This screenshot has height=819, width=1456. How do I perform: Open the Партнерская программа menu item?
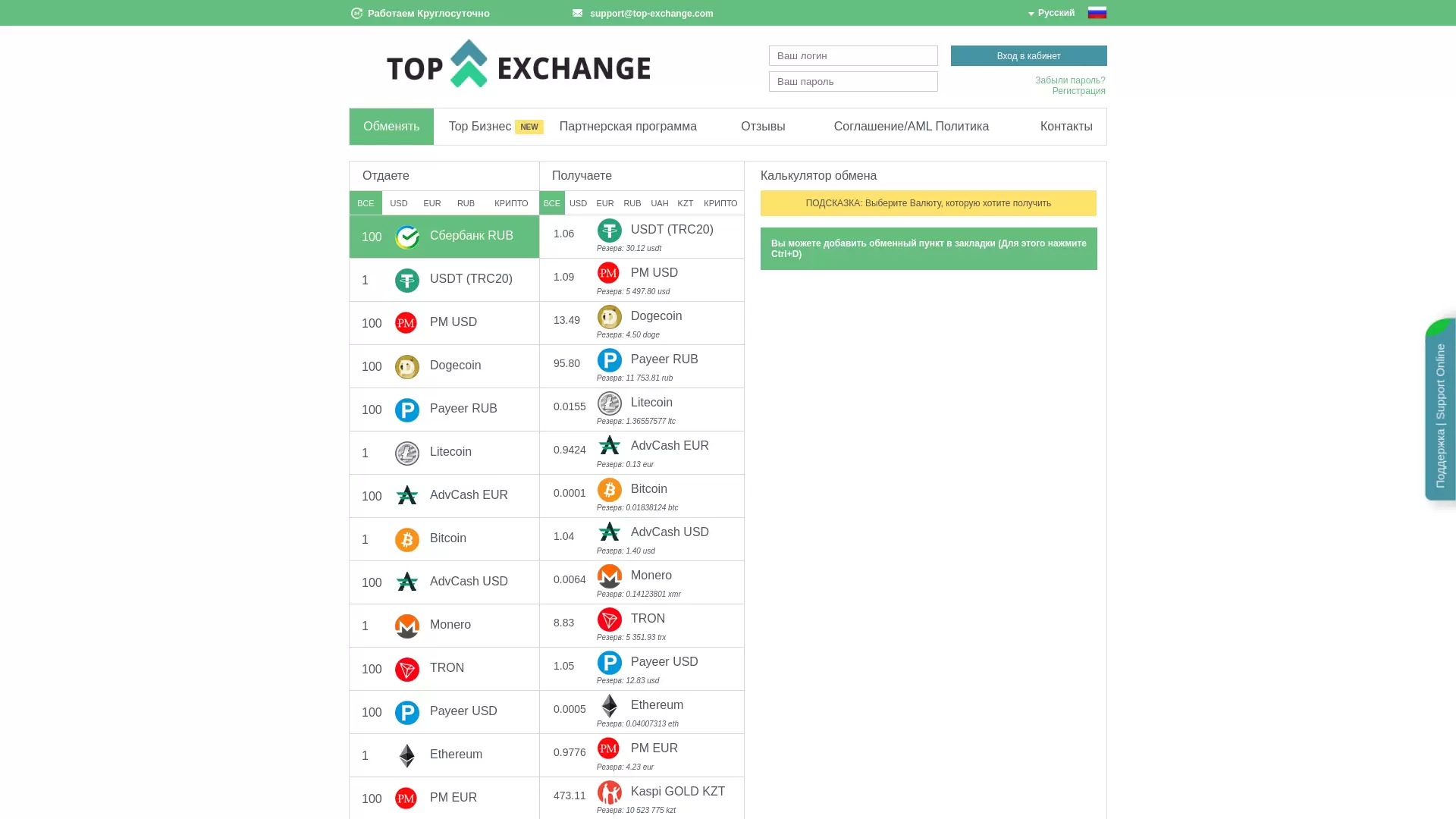(x=628, y=127)
